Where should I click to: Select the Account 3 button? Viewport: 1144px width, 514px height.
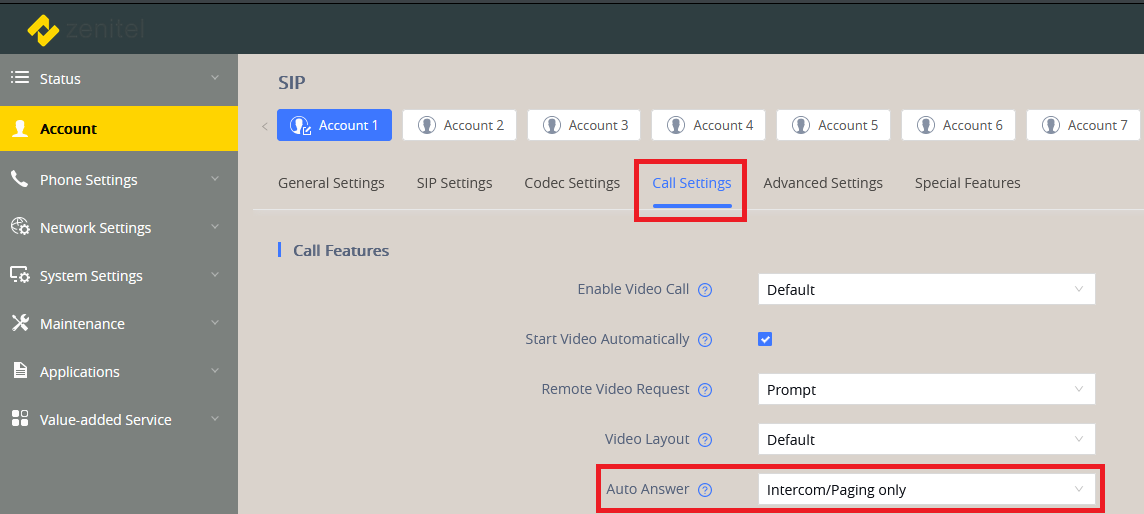[585, 125]
